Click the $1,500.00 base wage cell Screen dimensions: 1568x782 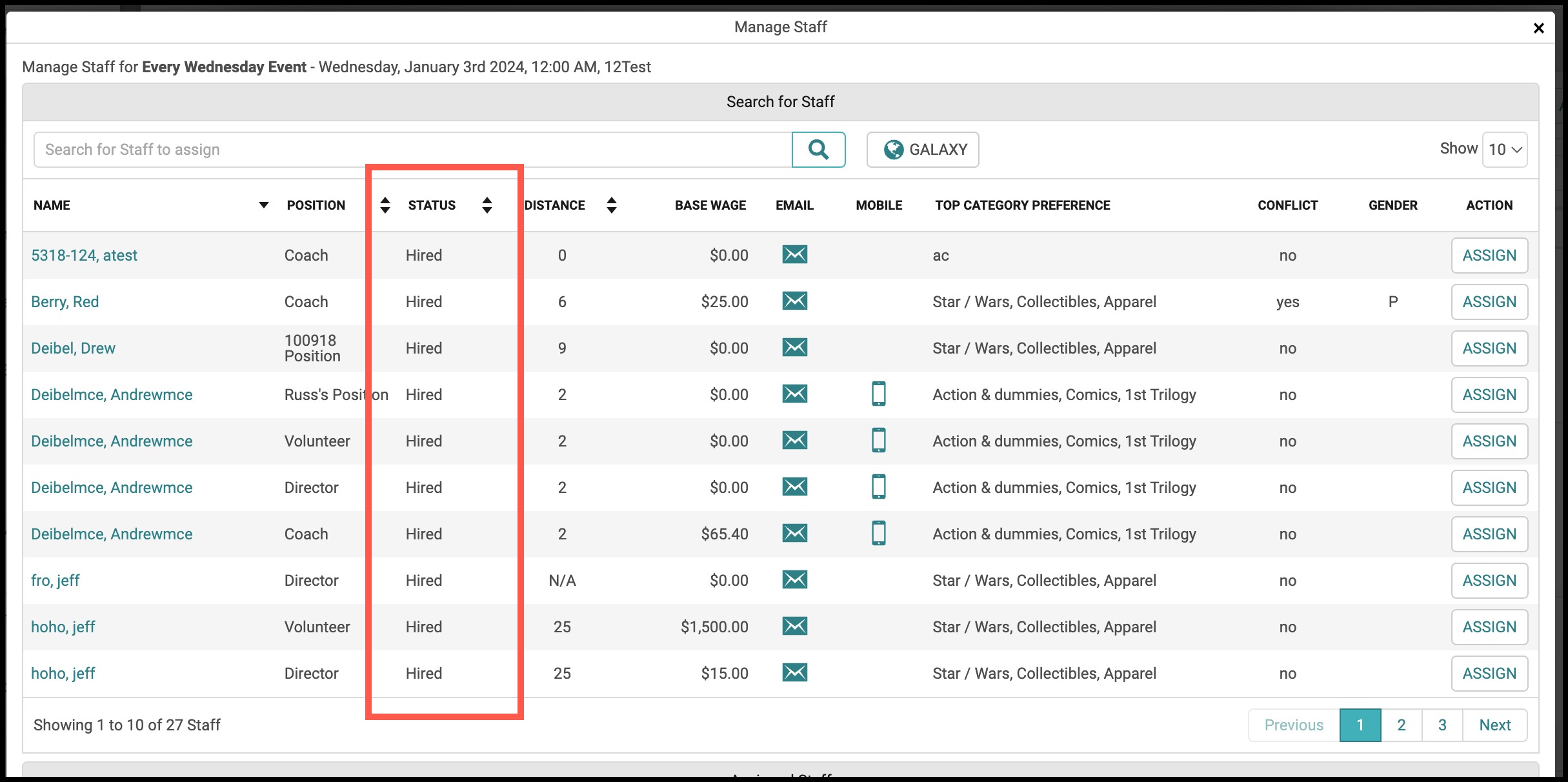[x=714, y=627]
